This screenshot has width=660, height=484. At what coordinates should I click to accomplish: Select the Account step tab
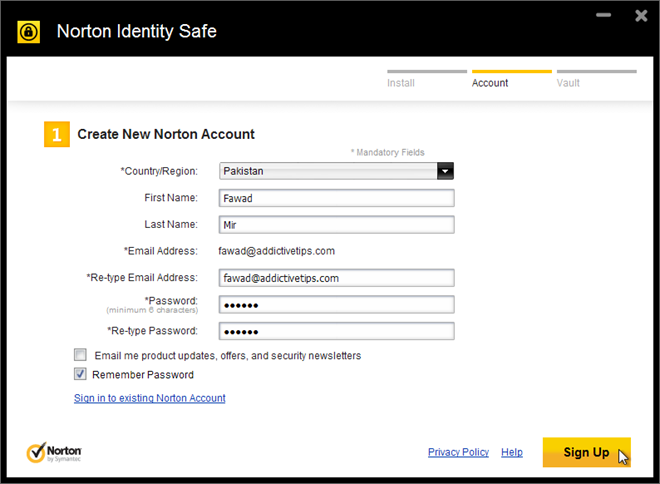coord(511,79)
